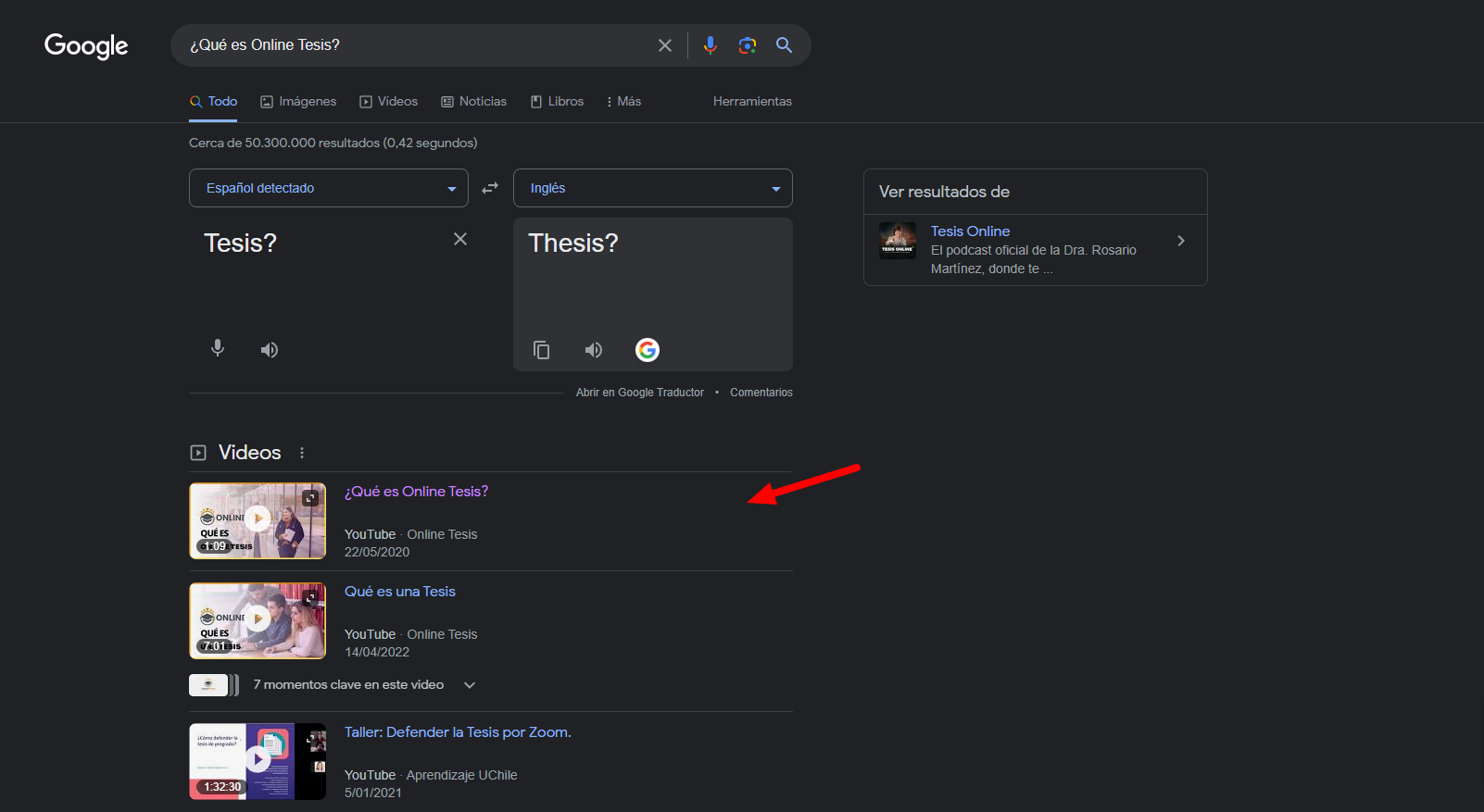
Task: Play the 'Taller: Defender la Tesis por Zoom' thumbnail
Action: pos(258,761)
